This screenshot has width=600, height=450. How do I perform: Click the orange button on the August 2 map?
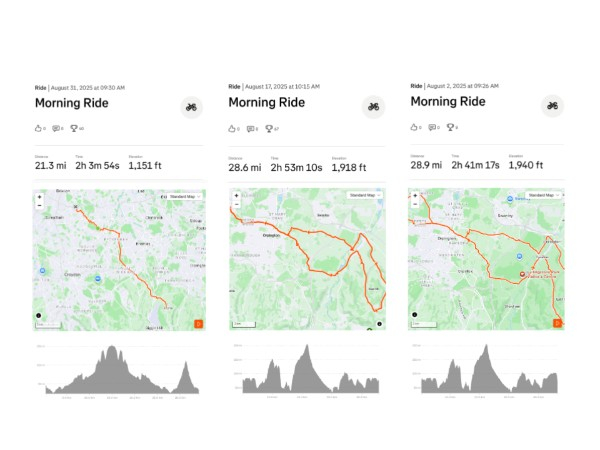[557, 323]
